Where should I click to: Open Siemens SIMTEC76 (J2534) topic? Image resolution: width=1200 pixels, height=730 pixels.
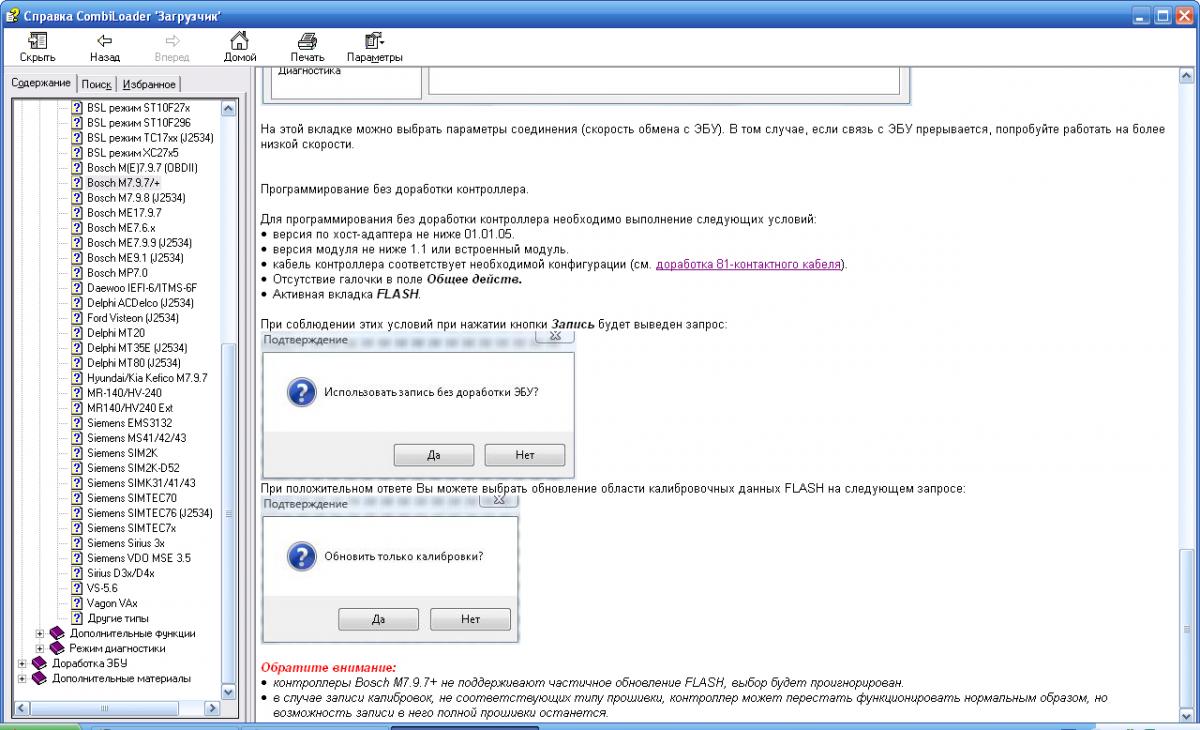coord(150,512)
